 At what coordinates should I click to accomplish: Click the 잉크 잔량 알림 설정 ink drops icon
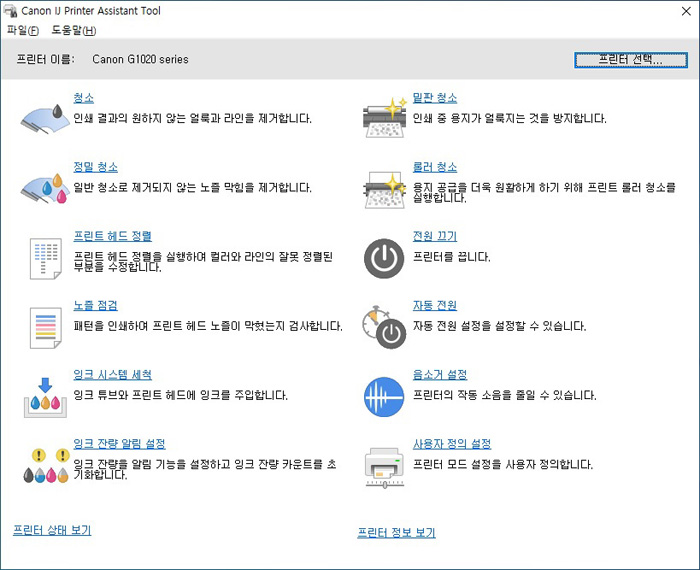click(x=46, y=466)
